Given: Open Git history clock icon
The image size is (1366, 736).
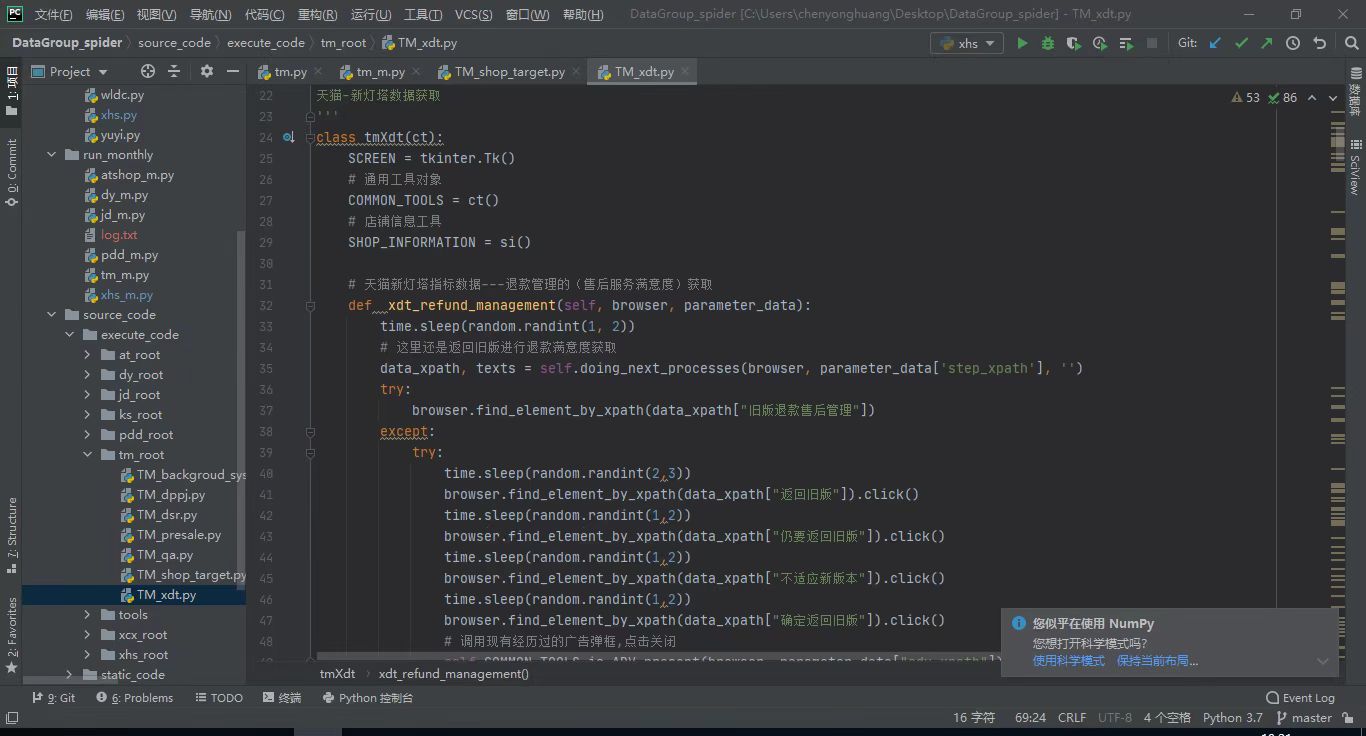Looking at the screenshot, I should click(x=1293, y=43).
